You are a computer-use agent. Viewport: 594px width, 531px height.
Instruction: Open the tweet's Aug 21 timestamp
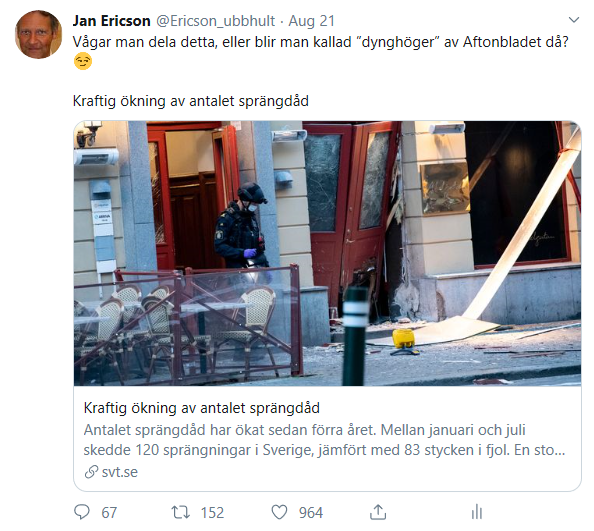click(311, 21)
